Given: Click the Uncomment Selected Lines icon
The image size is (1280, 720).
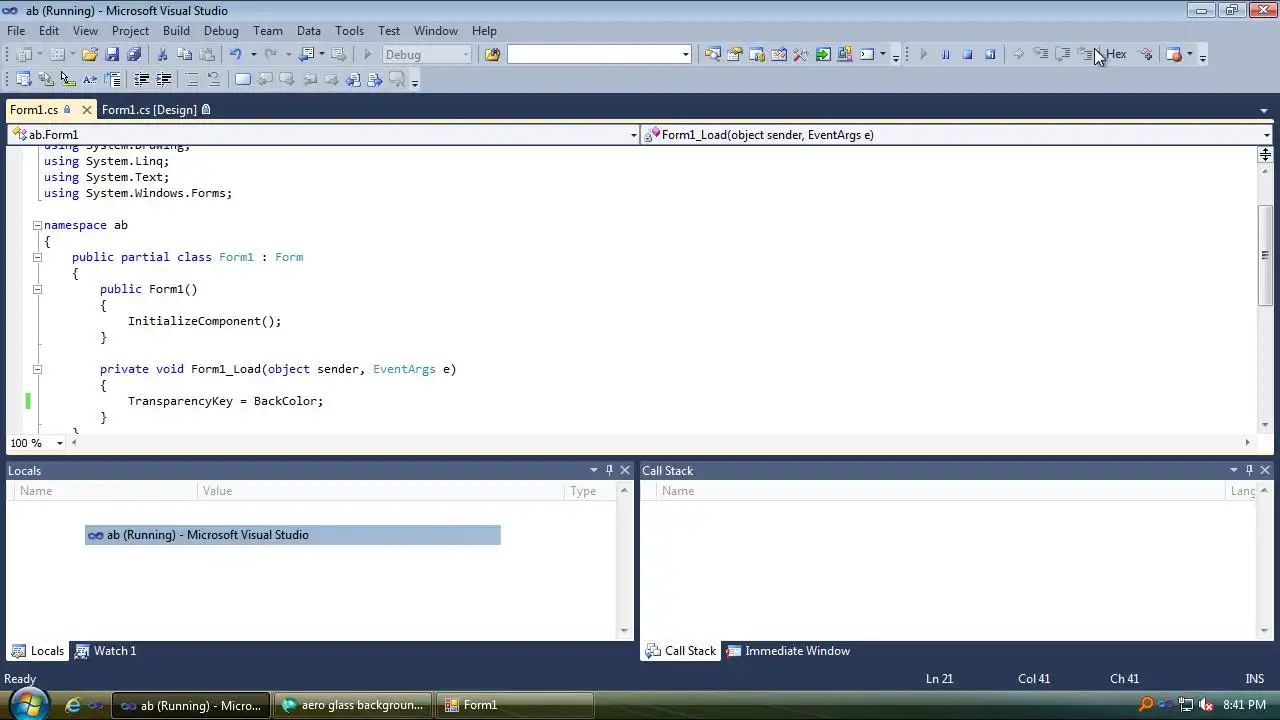Looking at the screenshot, I should (213, 79).
